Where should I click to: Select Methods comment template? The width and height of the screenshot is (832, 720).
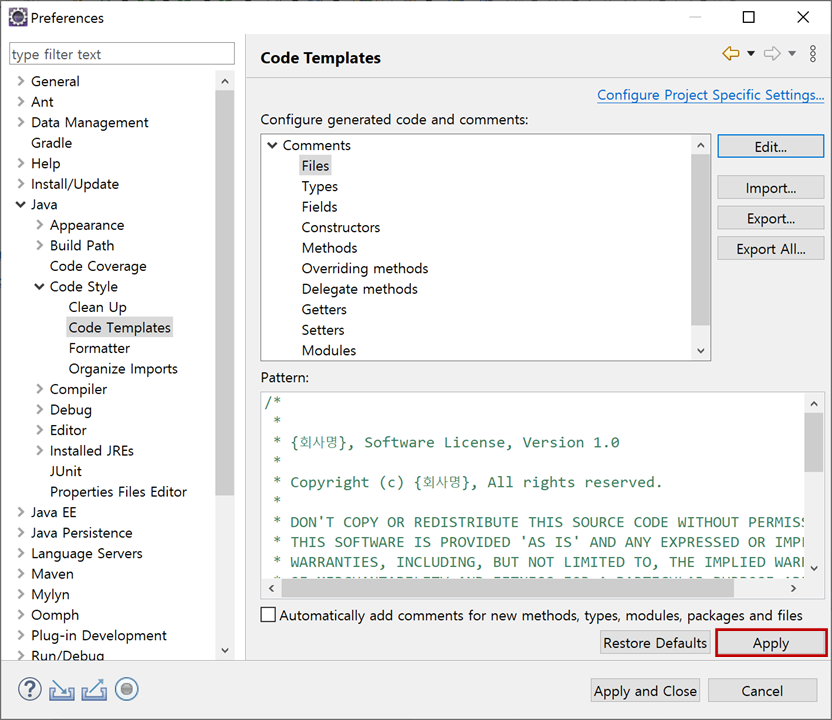click(x=330, y=248)
